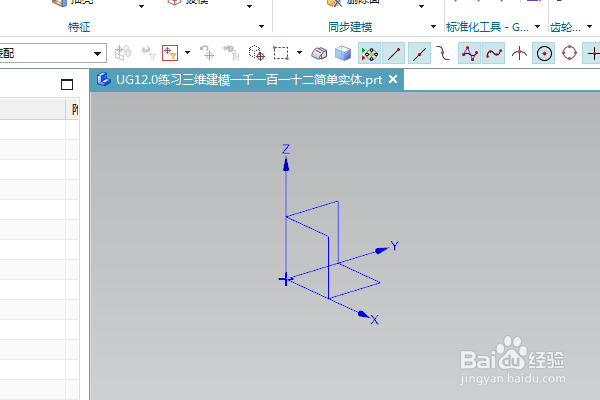
Task: Click the control point snap icon
Action: coord(443,53)
